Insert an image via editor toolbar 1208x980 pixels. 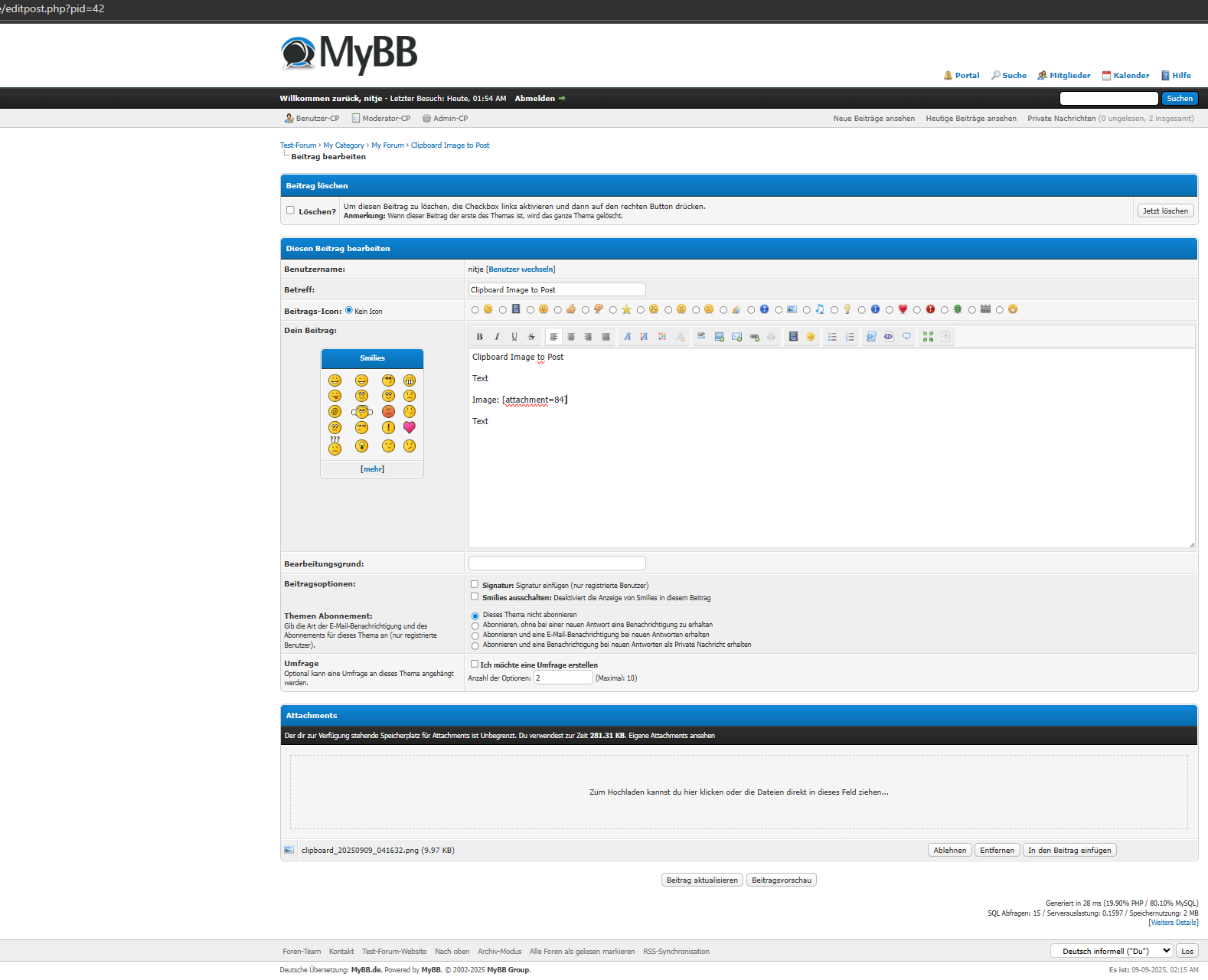click(719, 337)
